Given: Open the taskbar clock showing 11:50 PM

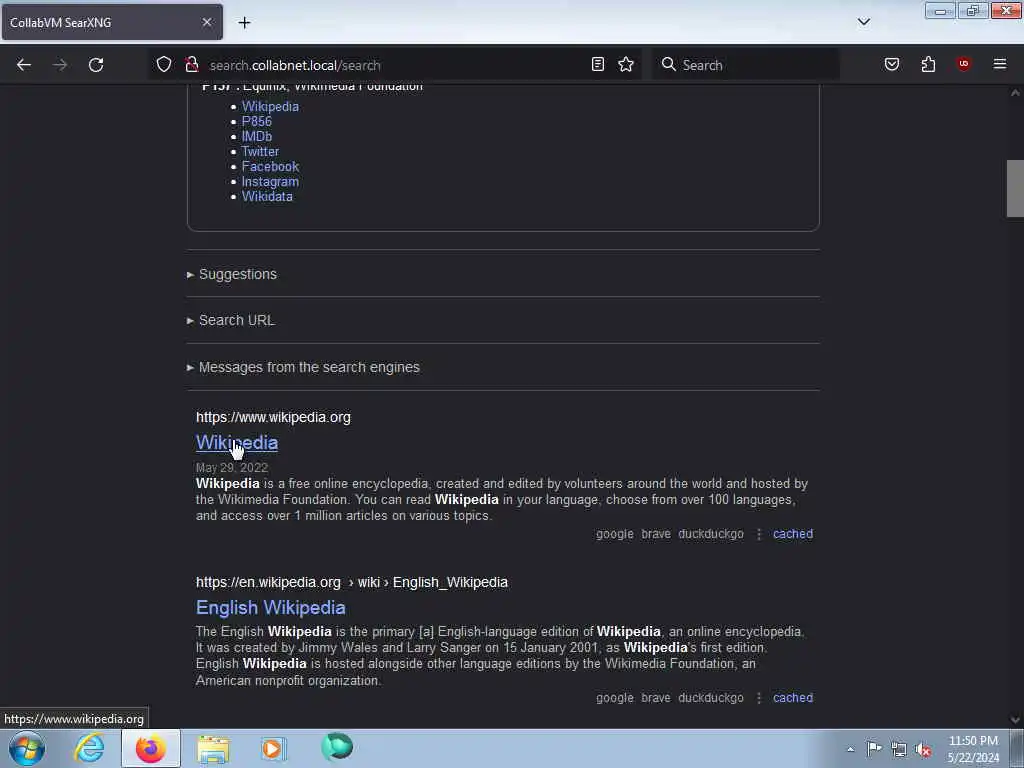Looking at the screenshot, I should 973,749.
